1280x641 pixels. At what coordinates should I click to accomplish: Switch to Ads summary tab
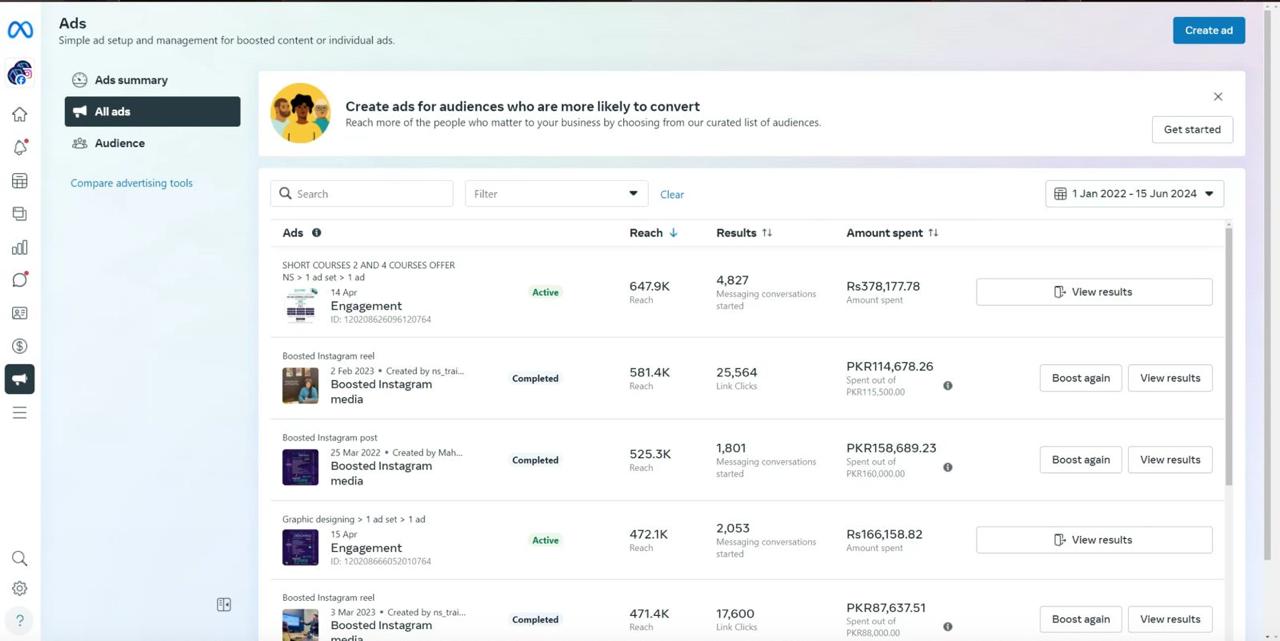tap(131, 80)
